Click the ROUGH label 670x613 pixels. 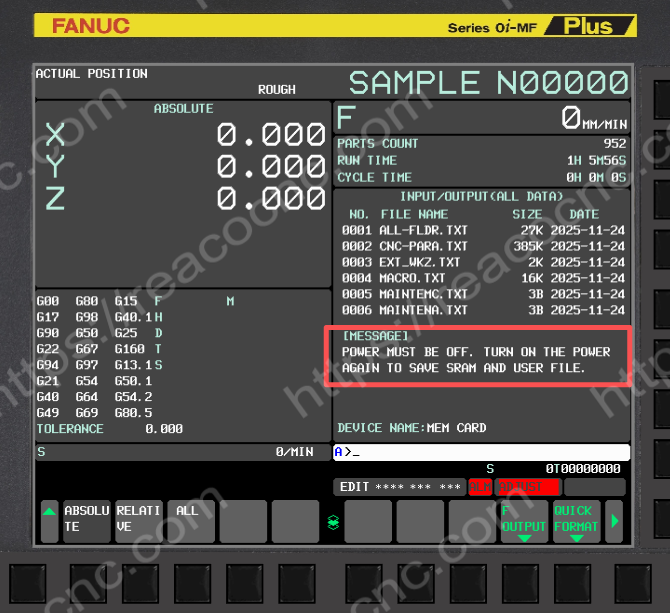click(276, 90)
